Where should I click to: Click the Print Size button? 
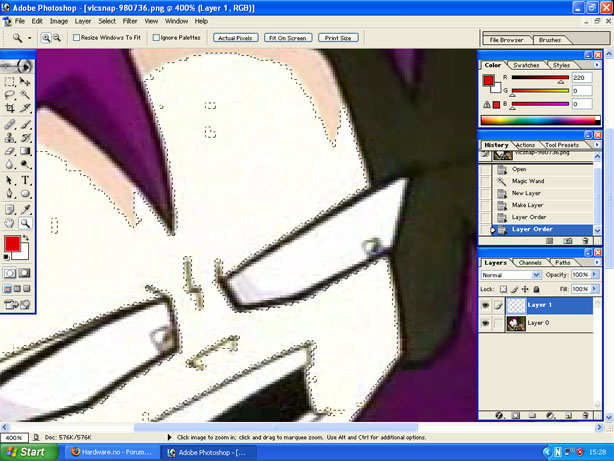point(338,38)
